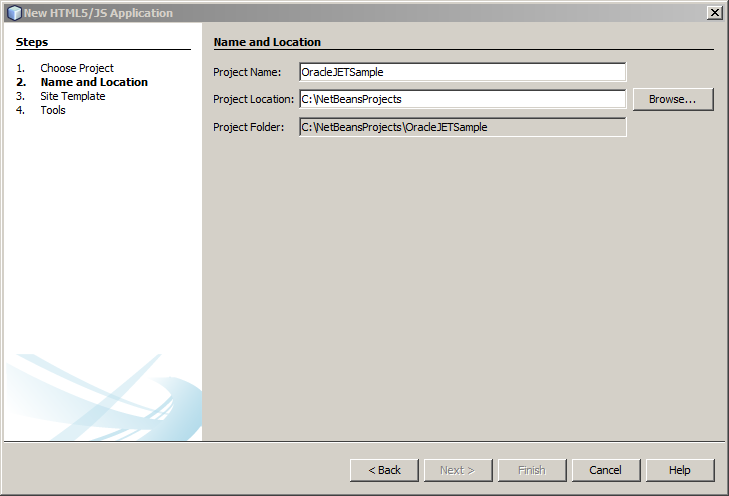729x496 pixels.
Task: Select the 'Name and Location' step in list
Action: coord(94,82)
